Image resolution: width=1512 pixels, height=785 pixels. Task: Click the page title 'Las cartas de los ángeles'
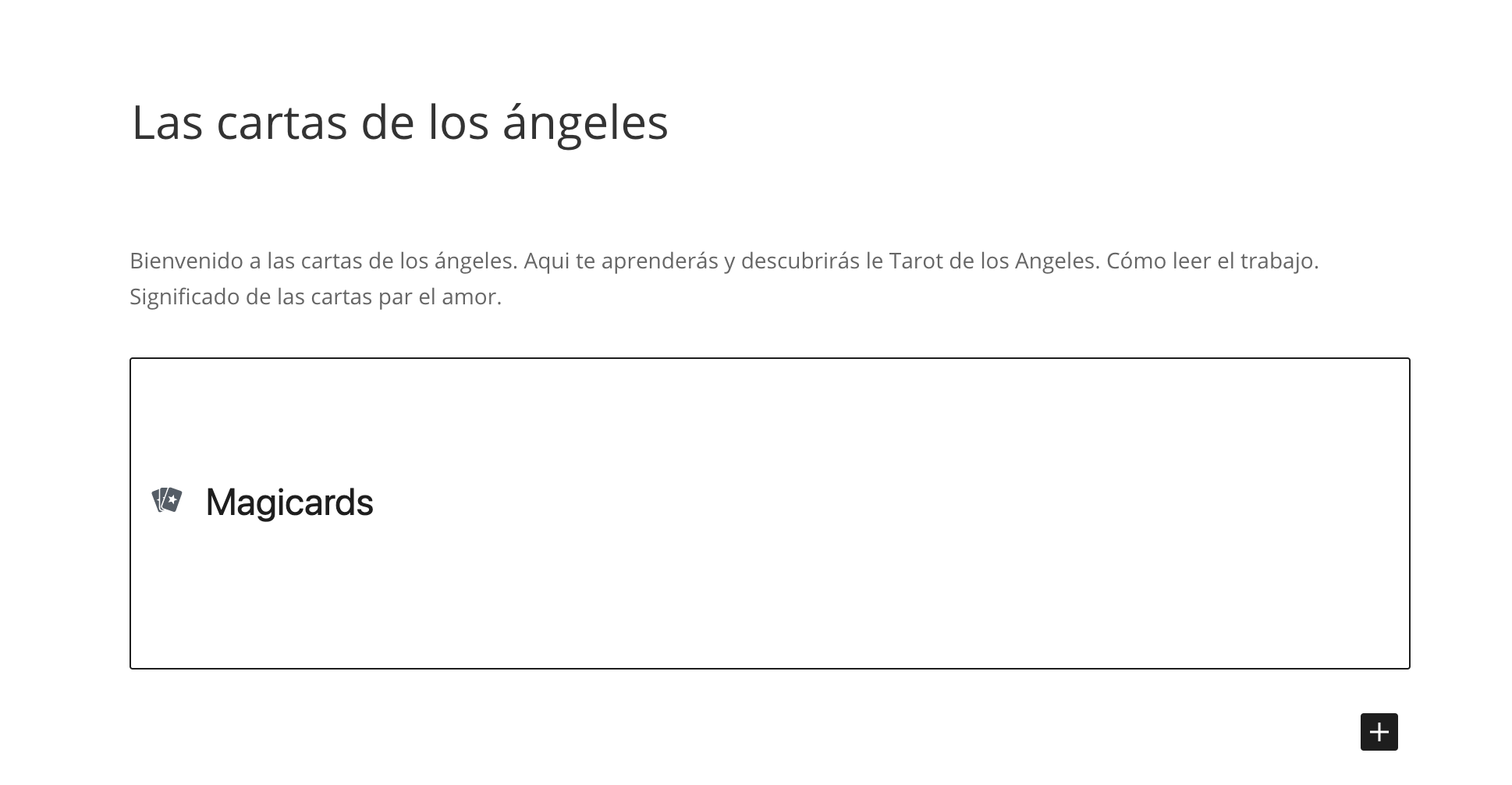click(399, 123)
